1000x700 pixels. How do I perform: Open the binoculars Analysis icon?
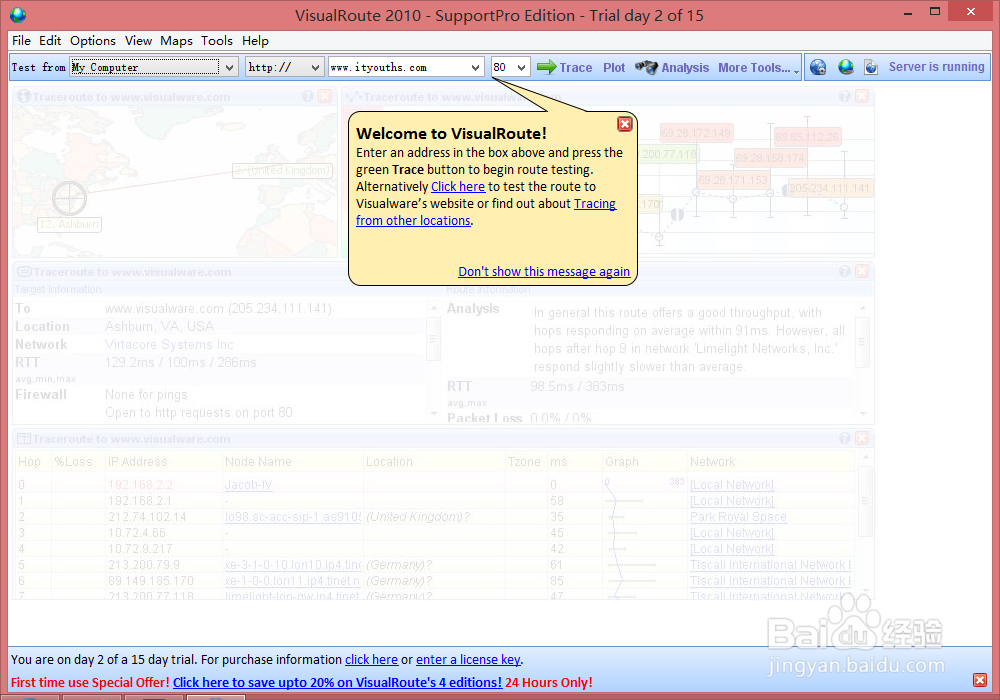[x=646, y=67]
